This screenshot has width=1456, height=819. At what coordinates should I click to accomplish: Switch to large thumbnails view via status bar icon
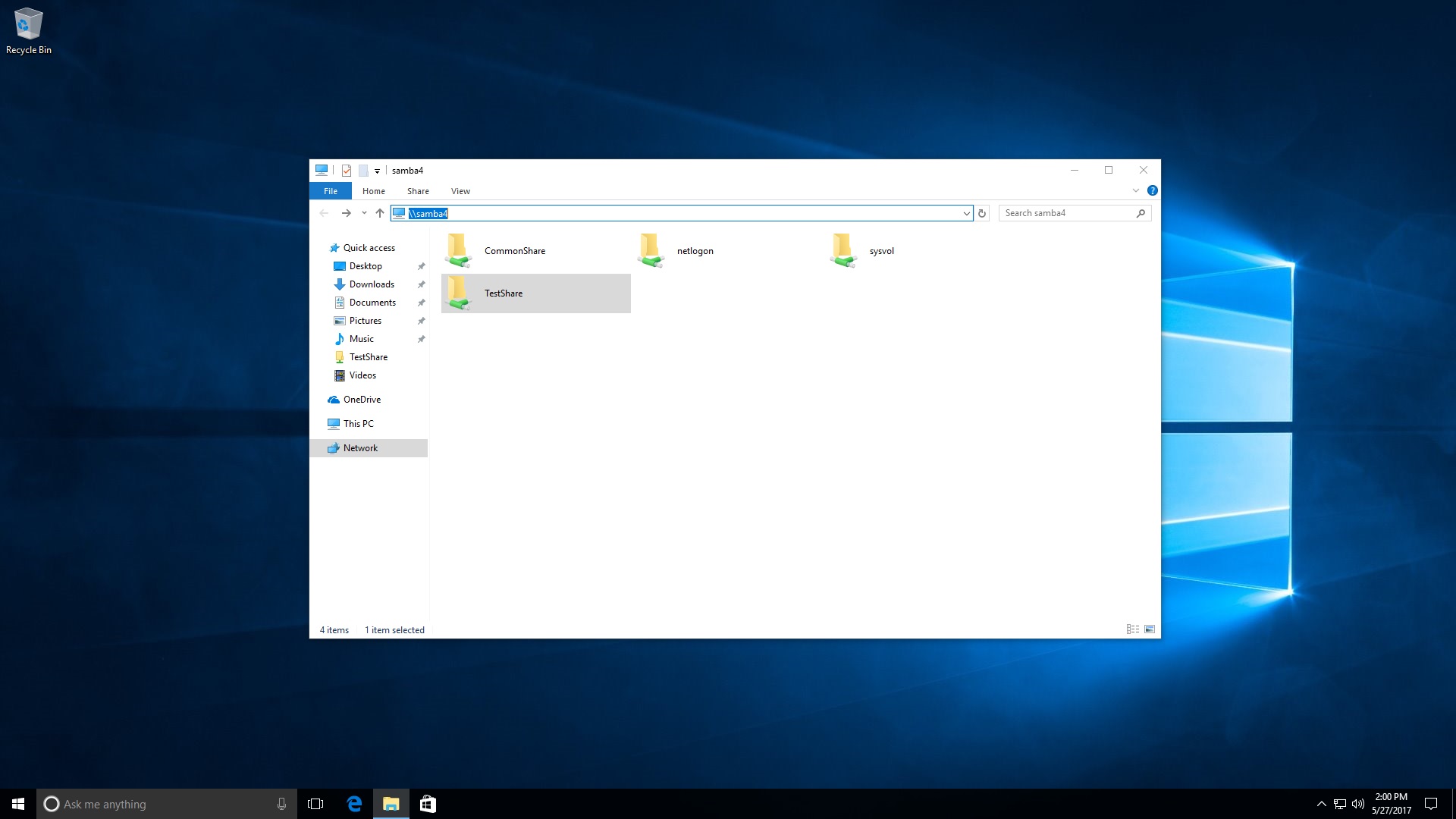1150,629
